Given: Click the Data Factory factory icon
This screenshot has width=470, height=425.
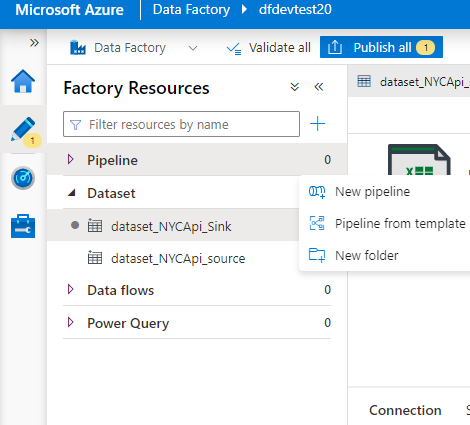Looking at the screenshot, I should click(x=78, y=48).
